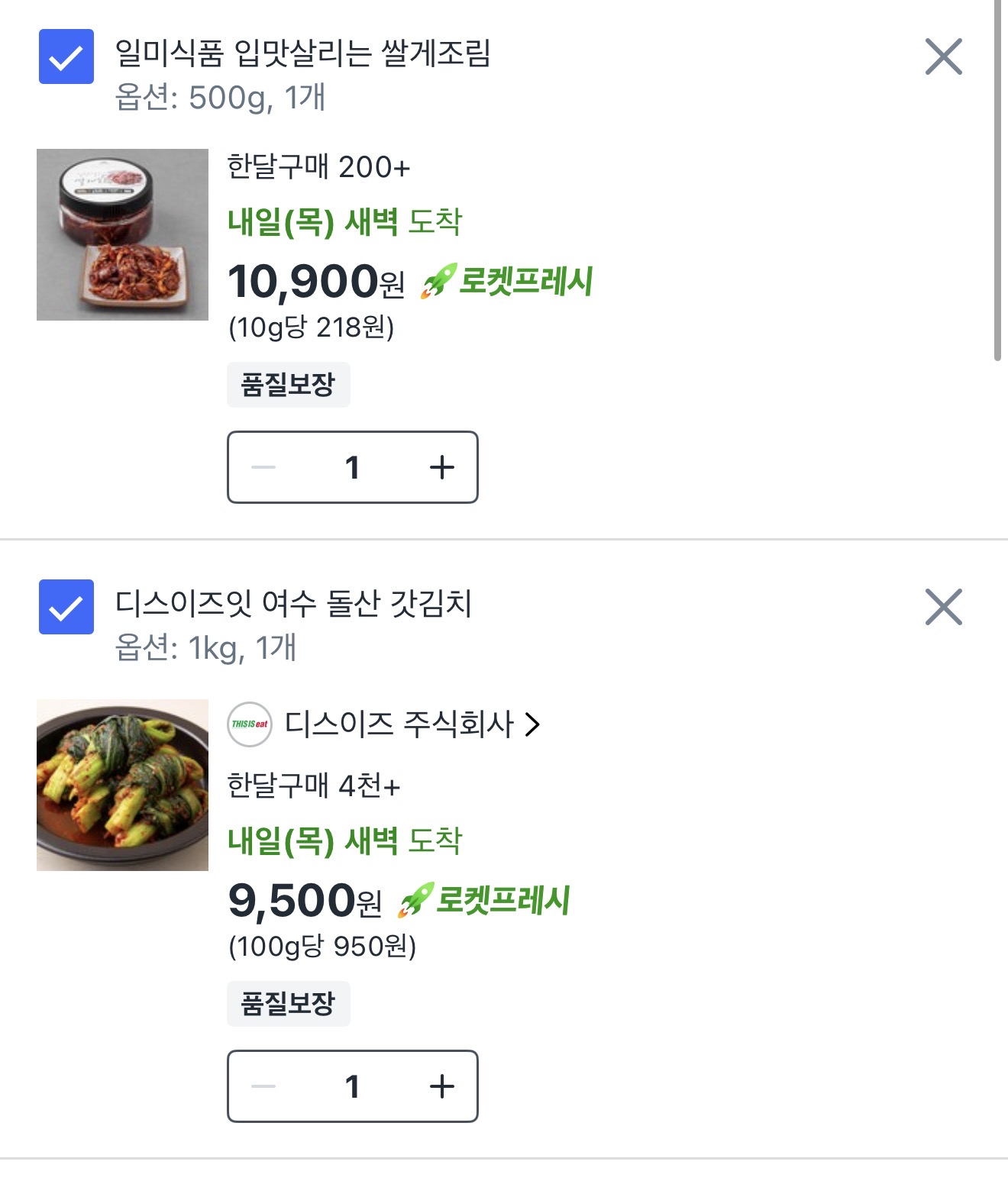Screen dimensions: 1008x1184
Task: Click 품질보장 tag under 쌀게조림
Action: click(288, 385)
